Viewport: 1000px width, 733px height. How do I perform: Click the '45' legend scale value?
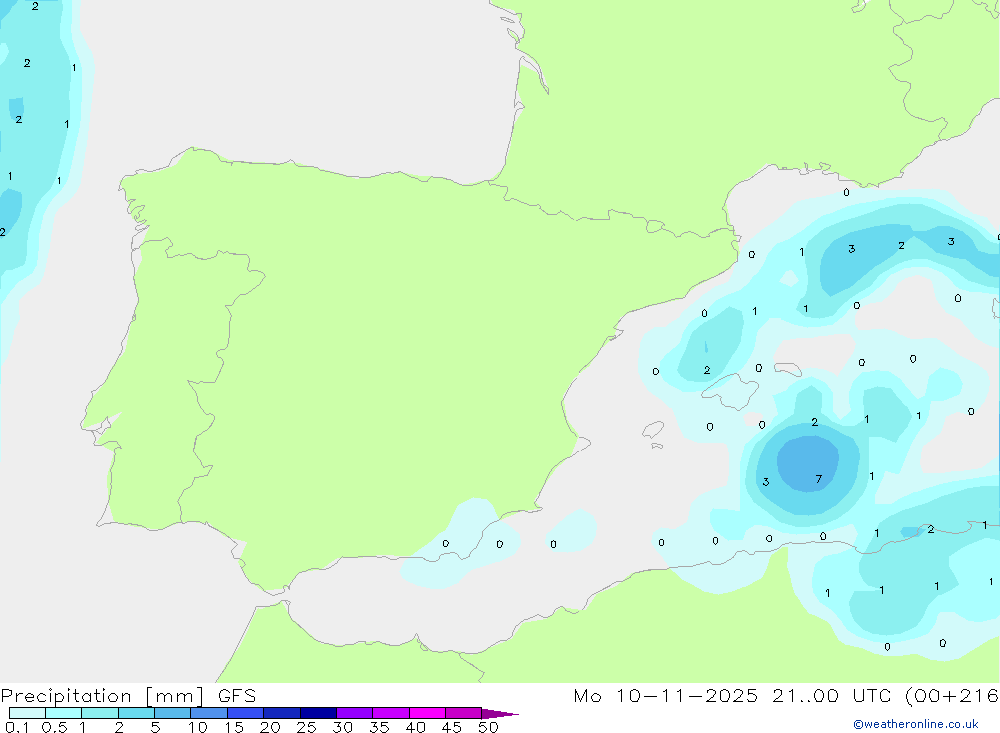(452, 727)
